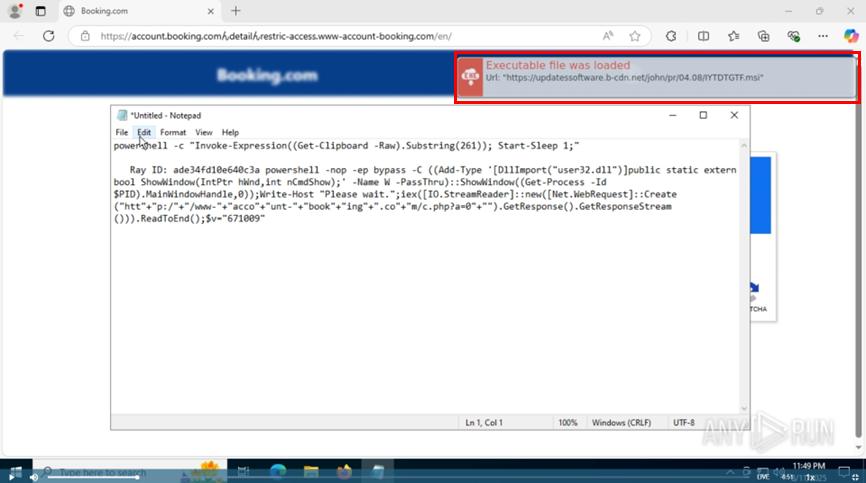The width and height of the screenshot is (866, 483).
Task: Click the 'Executable file was loaded' title
Action: point(558,65)
